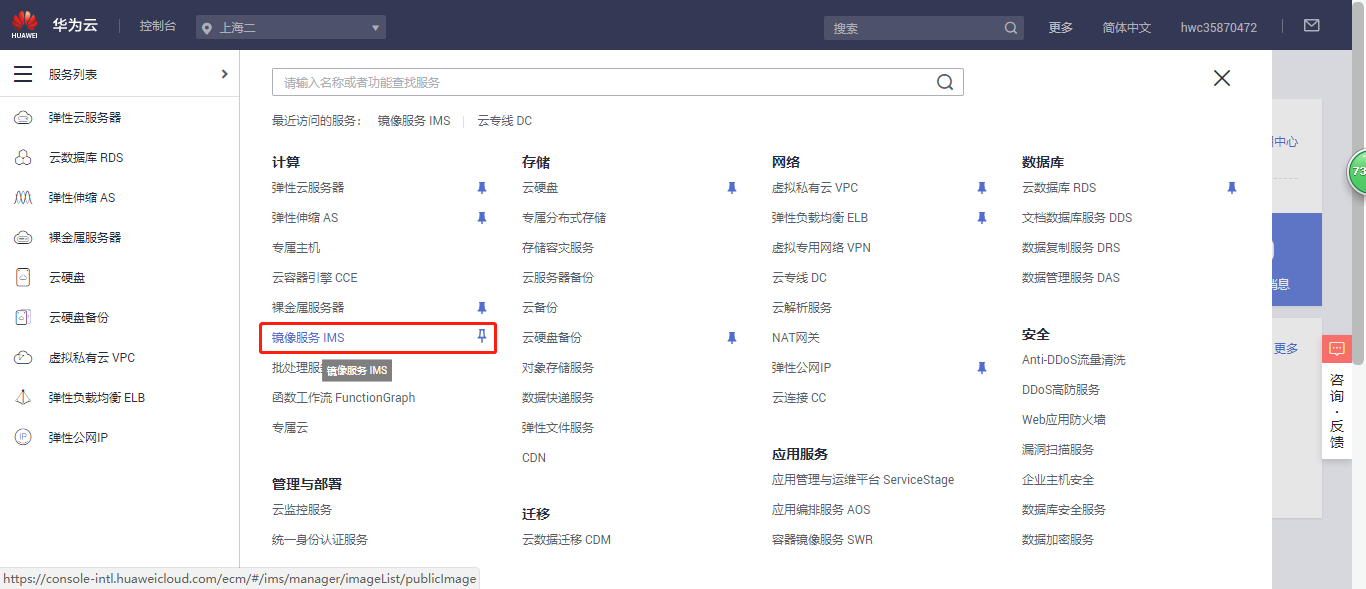Open the 上海二 region dropdown

pyautogui.click(x=291, y=27)
